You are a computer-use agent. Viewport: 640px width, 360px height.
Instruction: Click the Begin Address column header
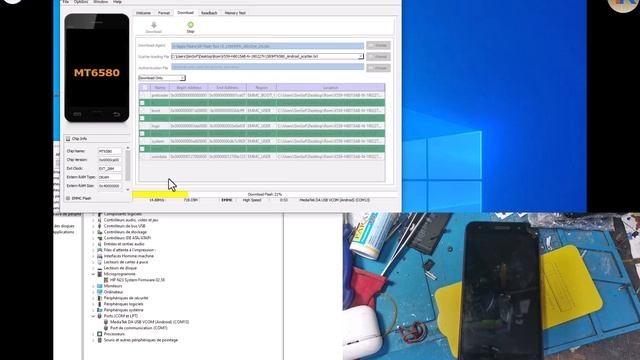click(x=189, y=87)
